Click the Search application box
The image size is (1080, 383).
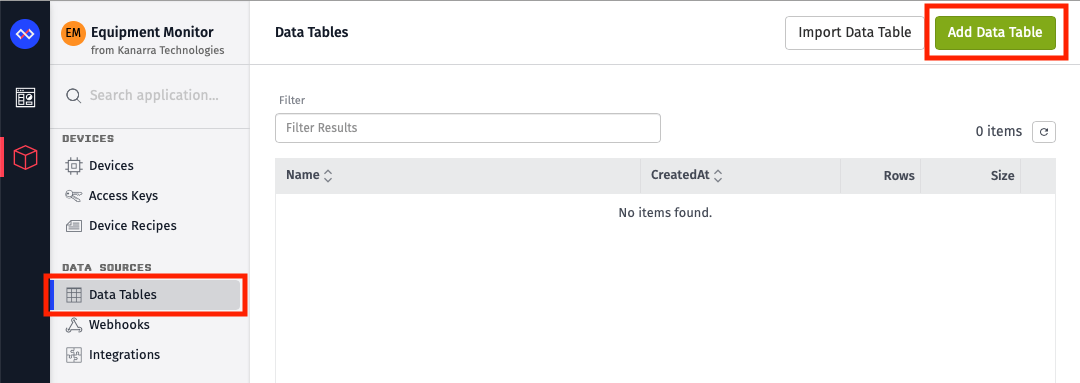pyautogui.click(x=149, y=95)
